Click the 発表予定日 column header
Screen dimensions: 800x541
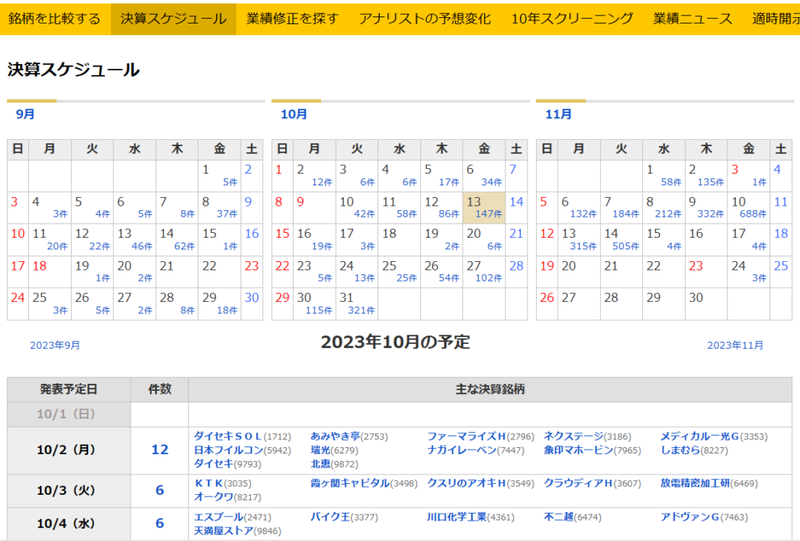click(69, 389)
